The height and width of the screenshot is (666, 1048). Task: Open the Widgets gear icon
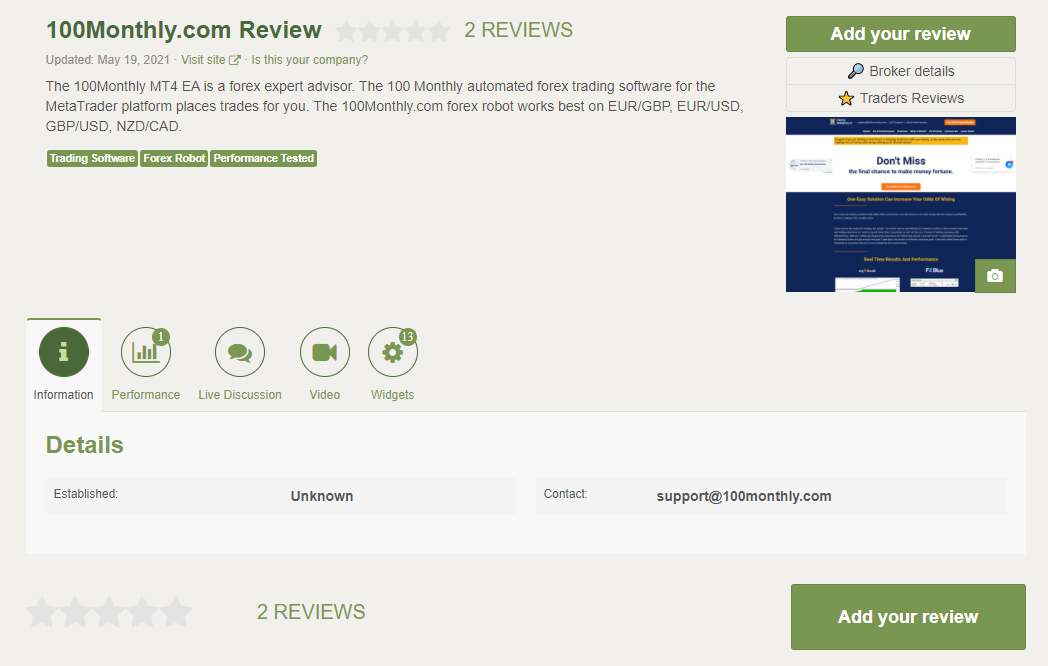[392, 352]
